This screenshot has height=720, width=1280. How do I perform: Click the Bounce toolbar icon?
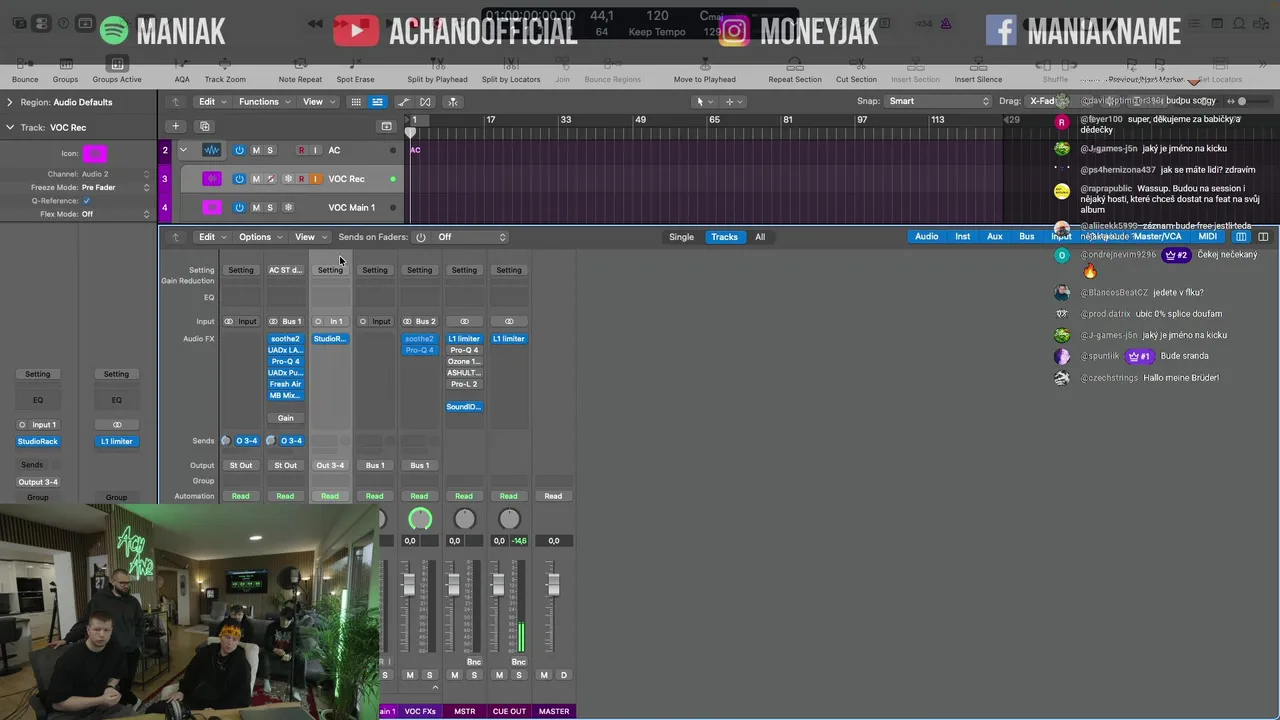(25, 64)
